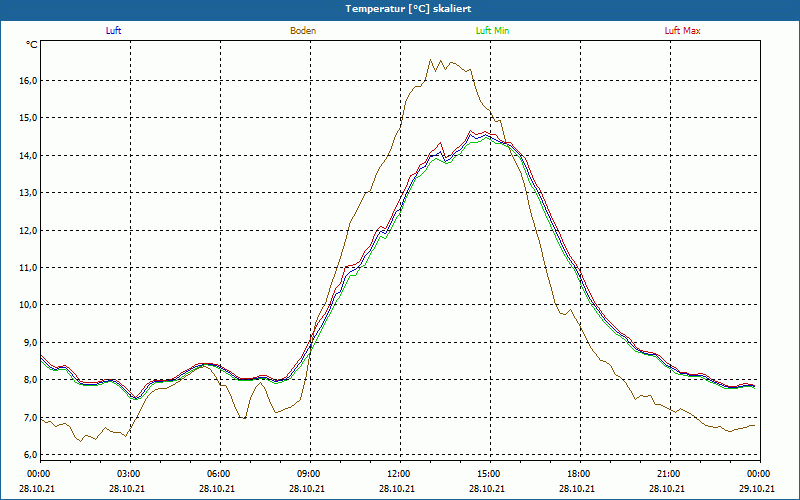
Task: Click the 8,0 y-axis value
Action: 30,380
